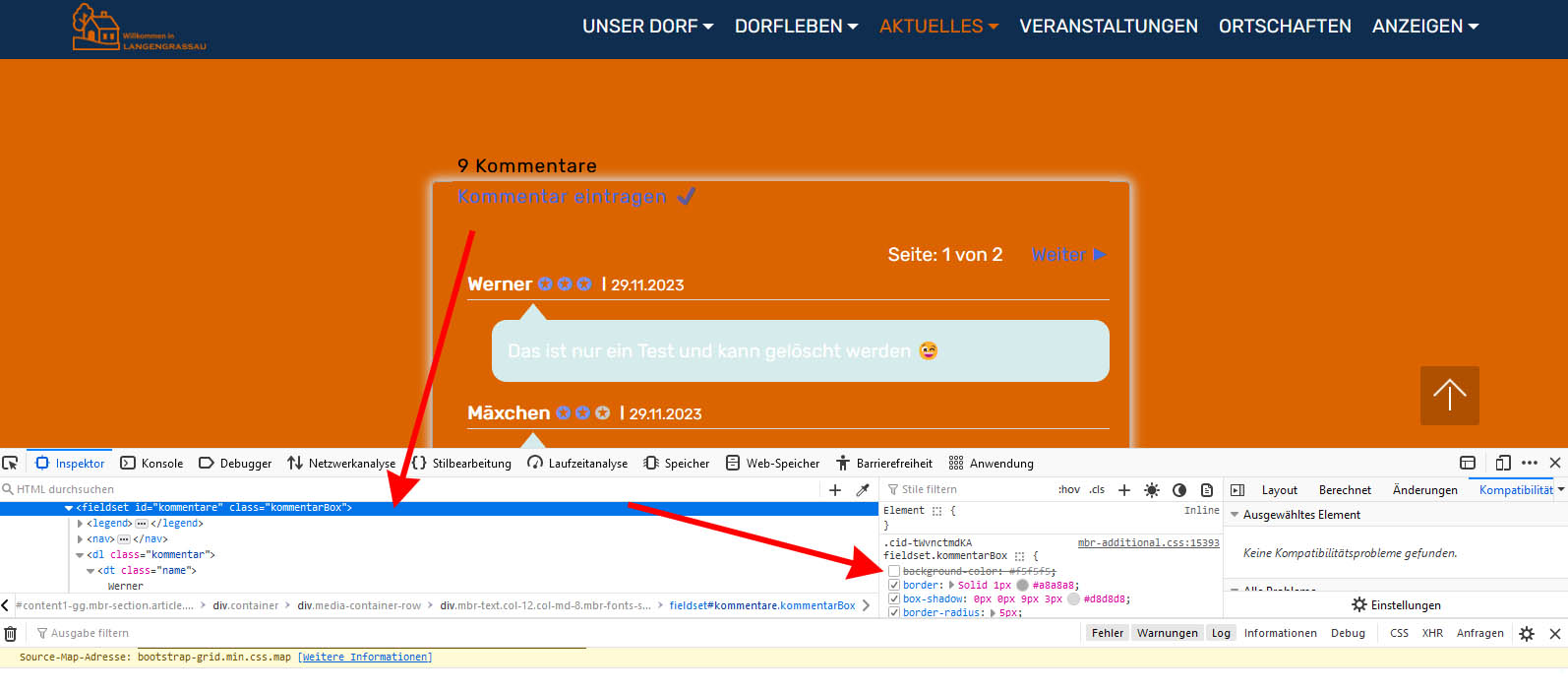Screen dimensions: 1568x691
Task: Collapse the Ausgewähltes Element section
Action: (x=1235, y=515)
